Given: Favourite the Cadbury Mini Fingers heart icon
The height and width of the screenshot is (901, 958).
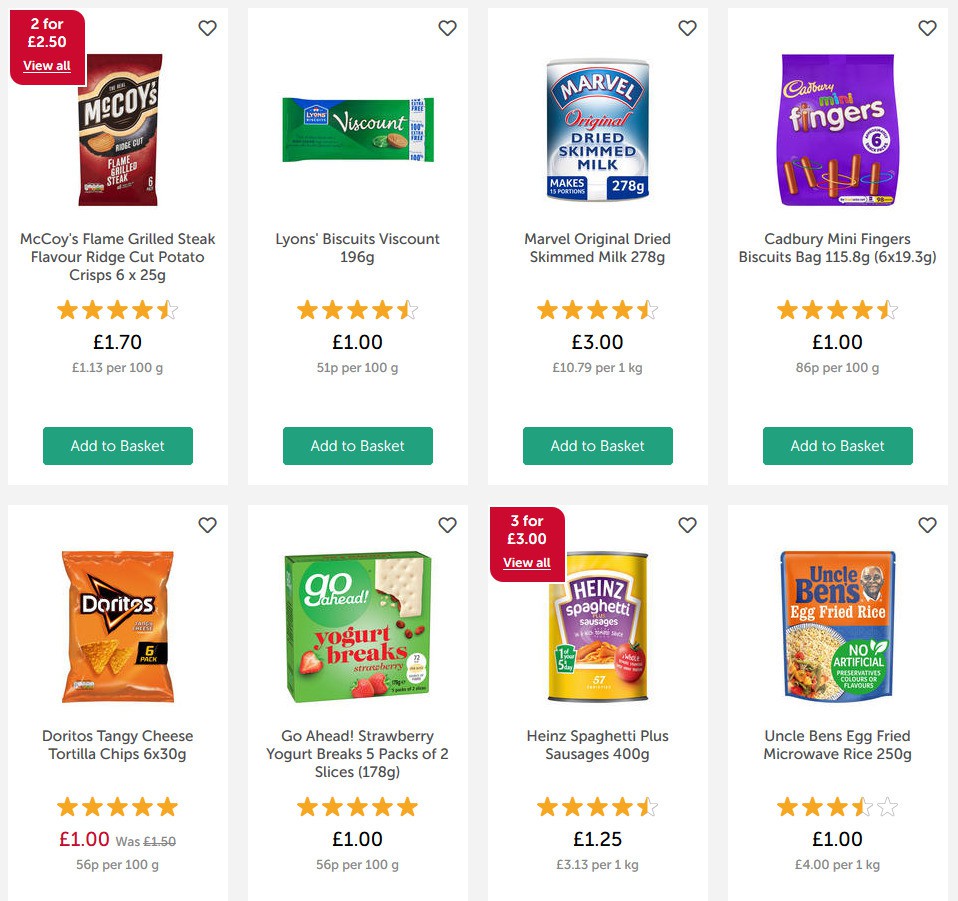Looking at the screenshot, I should 927,28.
